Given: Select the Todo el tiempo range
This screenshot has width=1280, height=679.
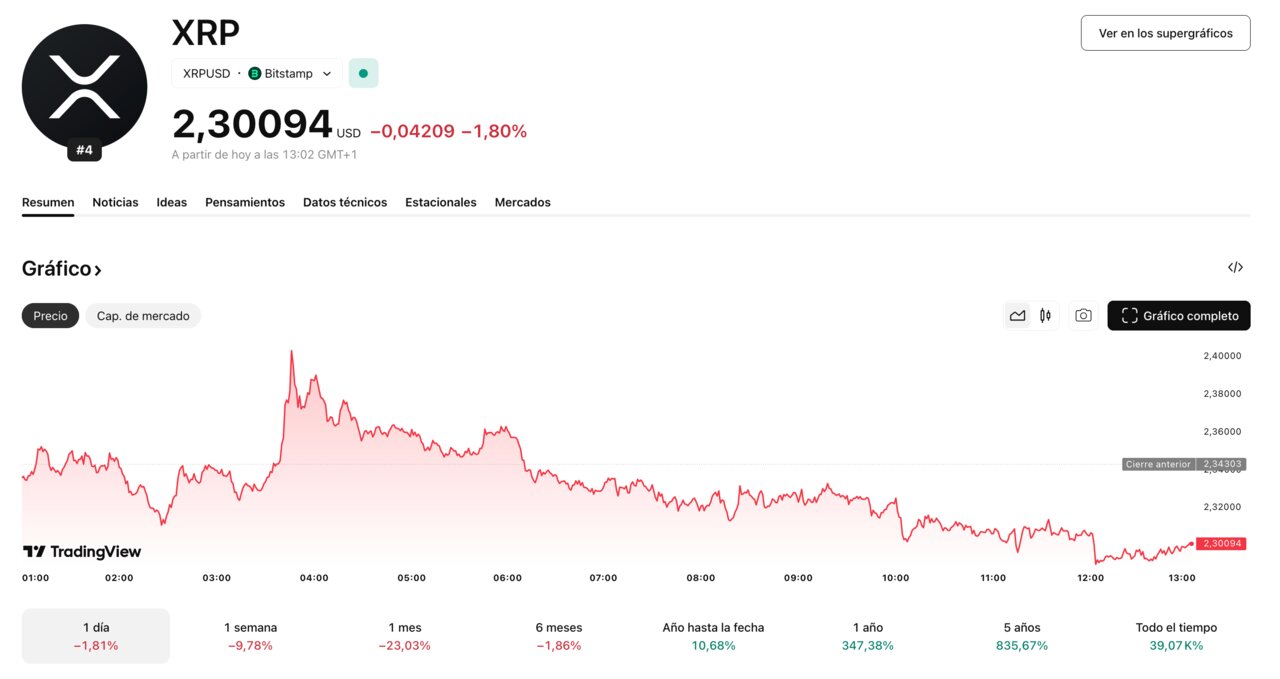Looking at the screenshot, I should (1176, 636).
